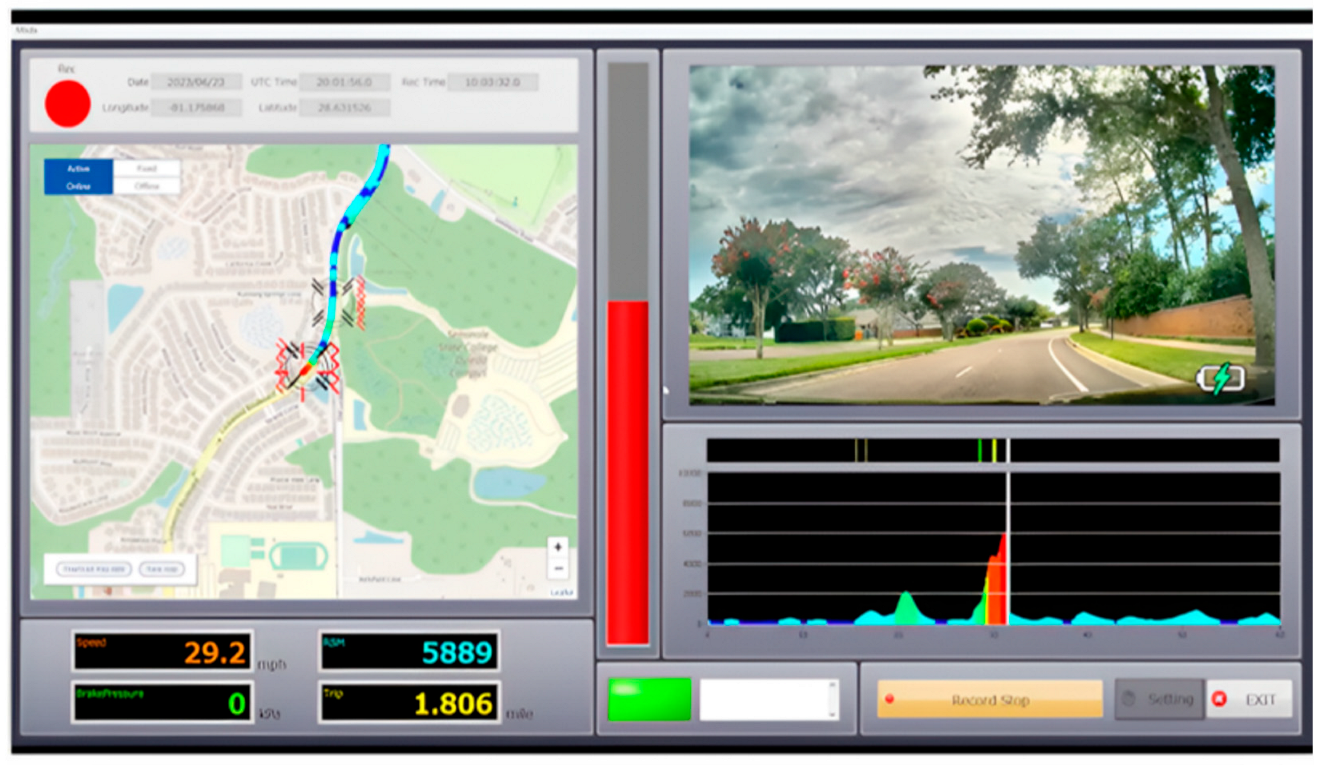Click the second pill button in map panel
1319x765 pixels.
click(x=162, y=569)
